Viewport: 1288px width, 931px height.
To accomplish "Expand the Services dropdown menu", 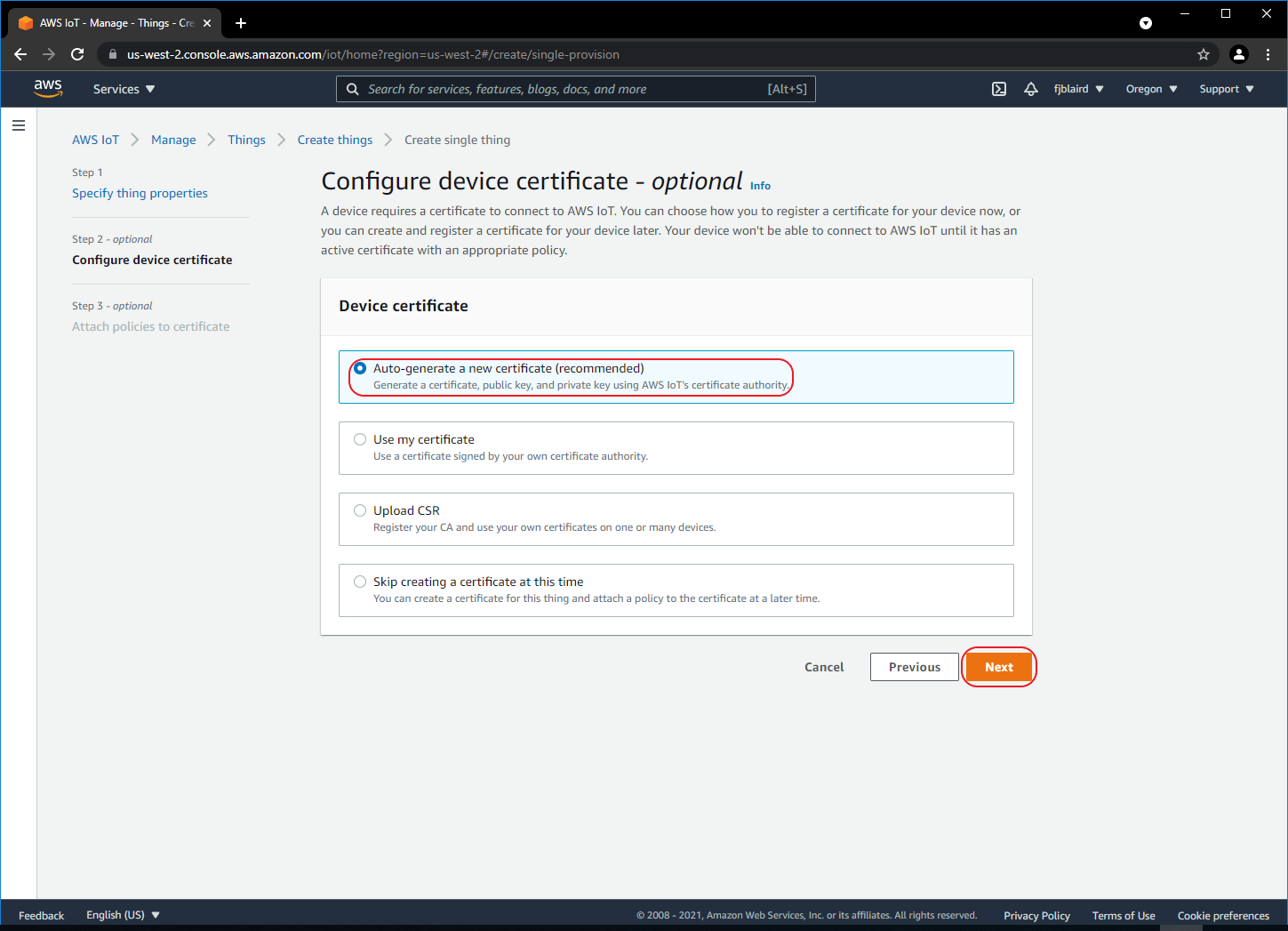I will tap(124, 89).
